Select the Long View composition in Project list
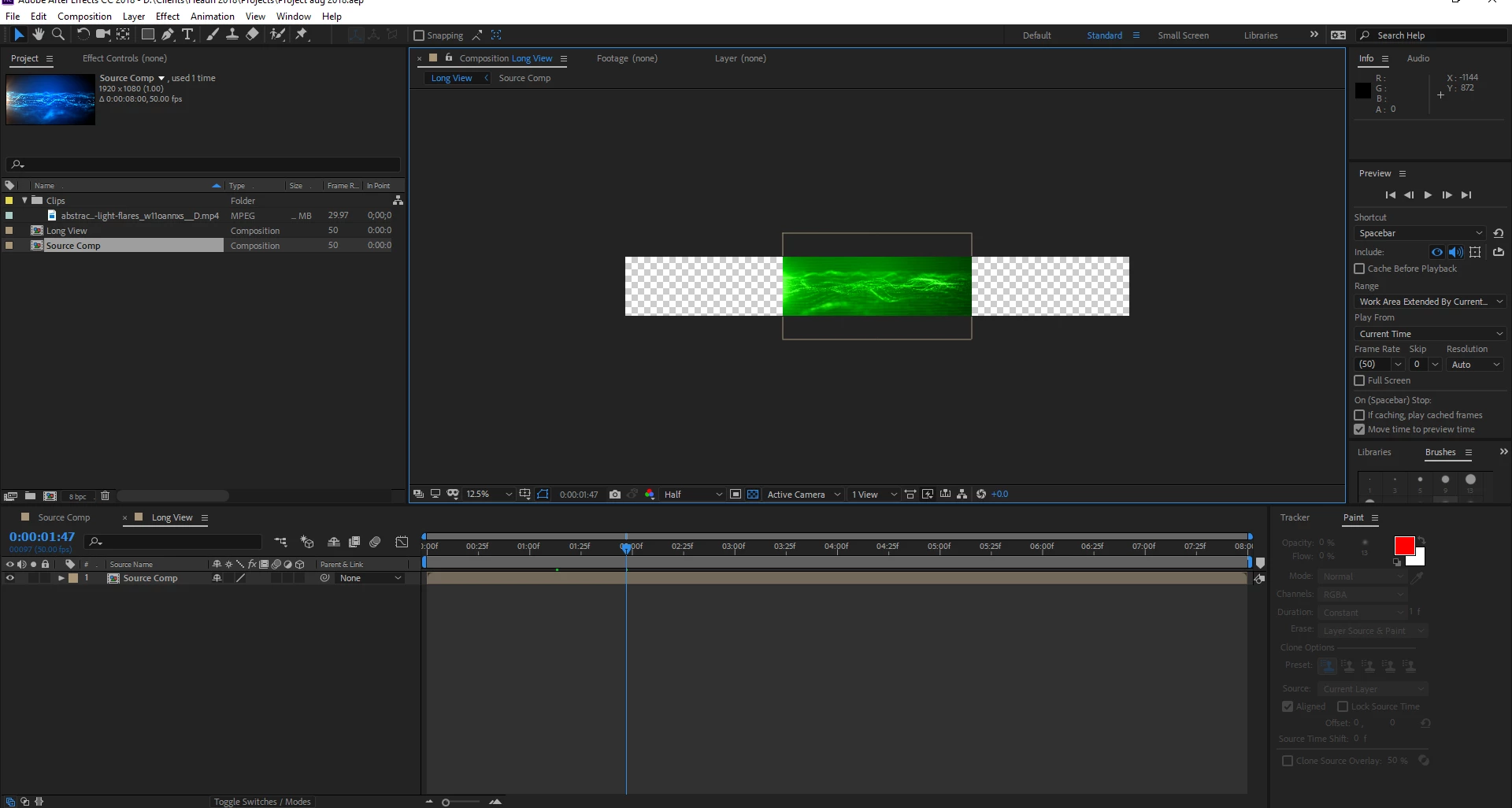This screenshot has height=808, width=1512. [66, 231]
